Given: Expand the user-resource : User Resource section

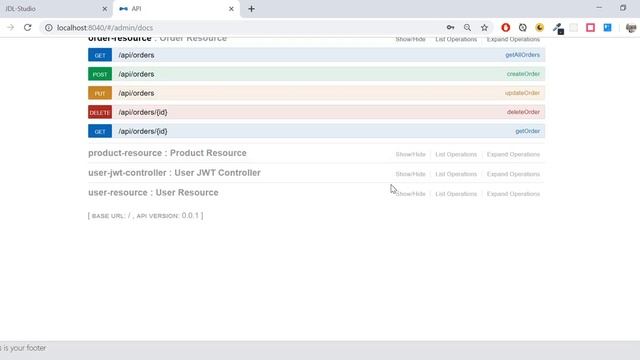Looking at the screenshot, I should point(153,192).
